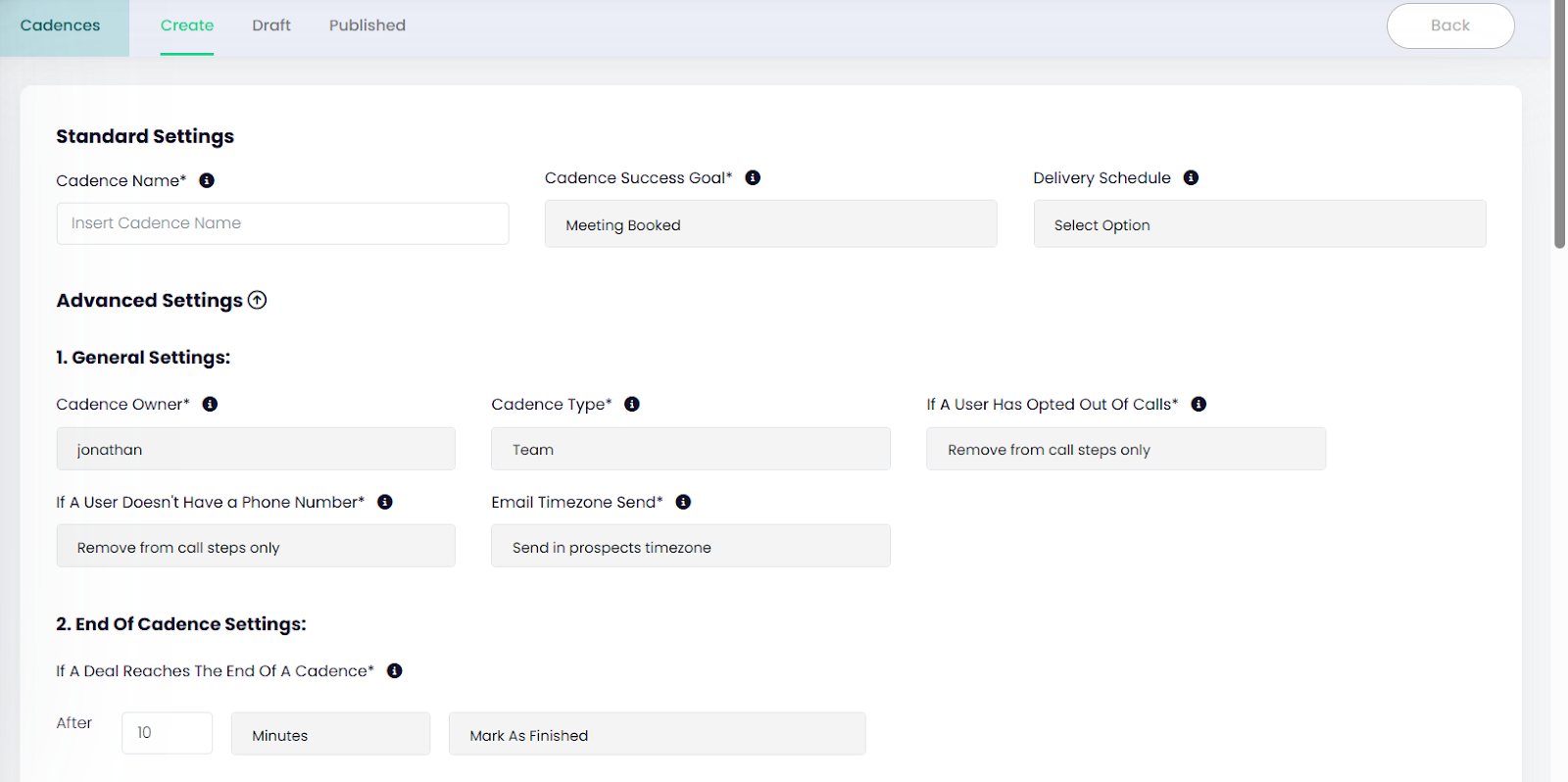Viewport: 1568px width, 782px height.
Task: Click the Cadences section header
Action: pos(61,25)
